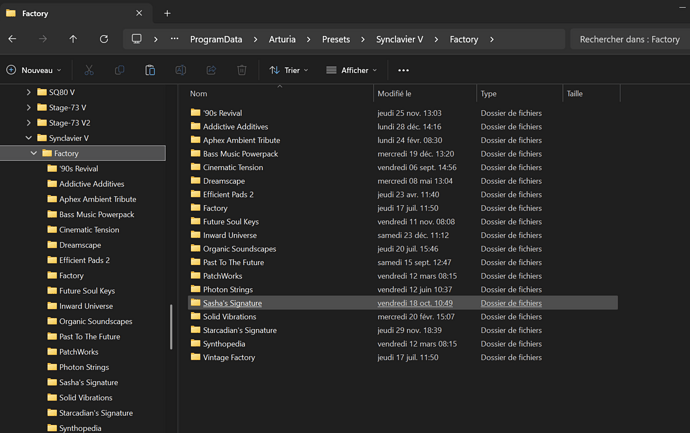
Task: Select Sasha's Signature row in file list
Action: (x=403, y=303)
